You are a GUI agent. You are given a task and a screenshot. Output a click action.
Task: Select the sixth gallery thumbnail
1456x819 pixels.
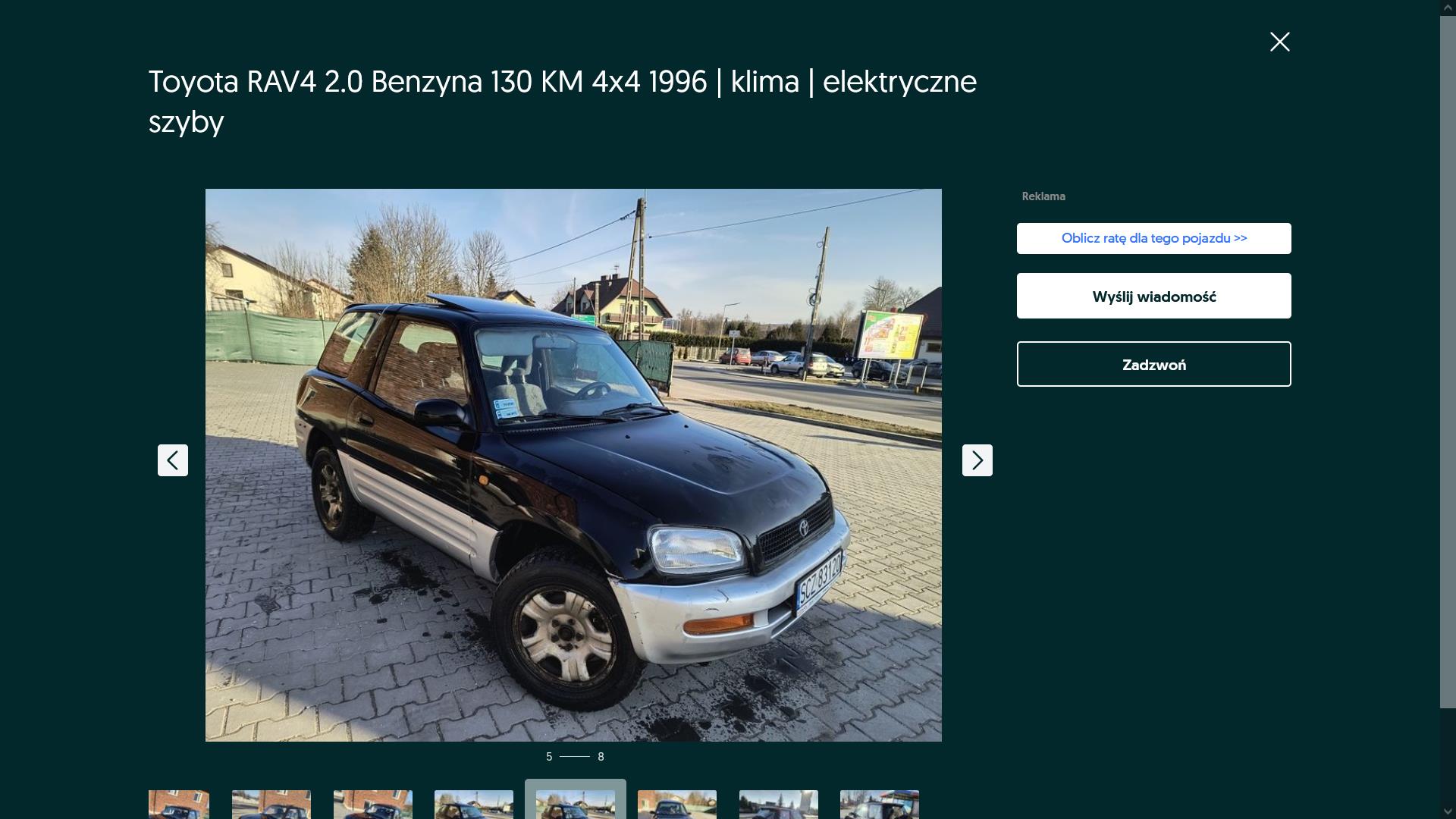(677, 805)
